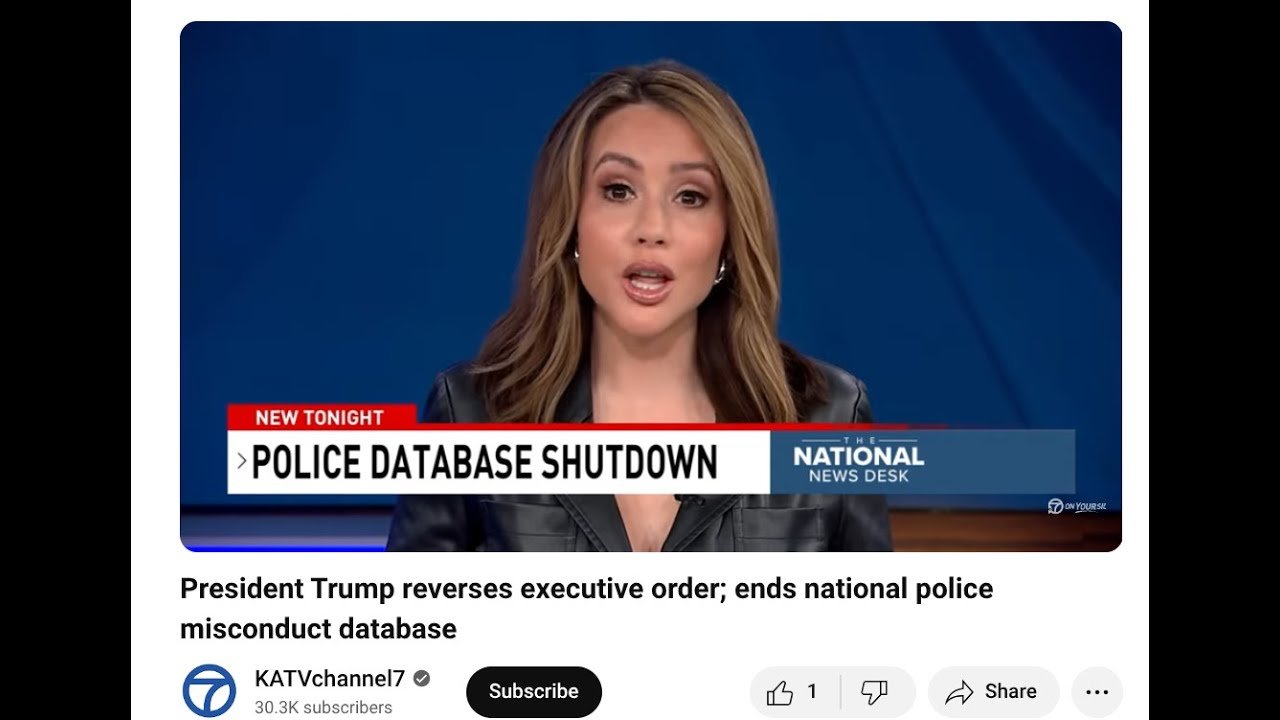Click the small chevron before POLICE DATABASE SHUTDOWN
The height and width of the screenshot is (720, 1280).
point(241,461)
